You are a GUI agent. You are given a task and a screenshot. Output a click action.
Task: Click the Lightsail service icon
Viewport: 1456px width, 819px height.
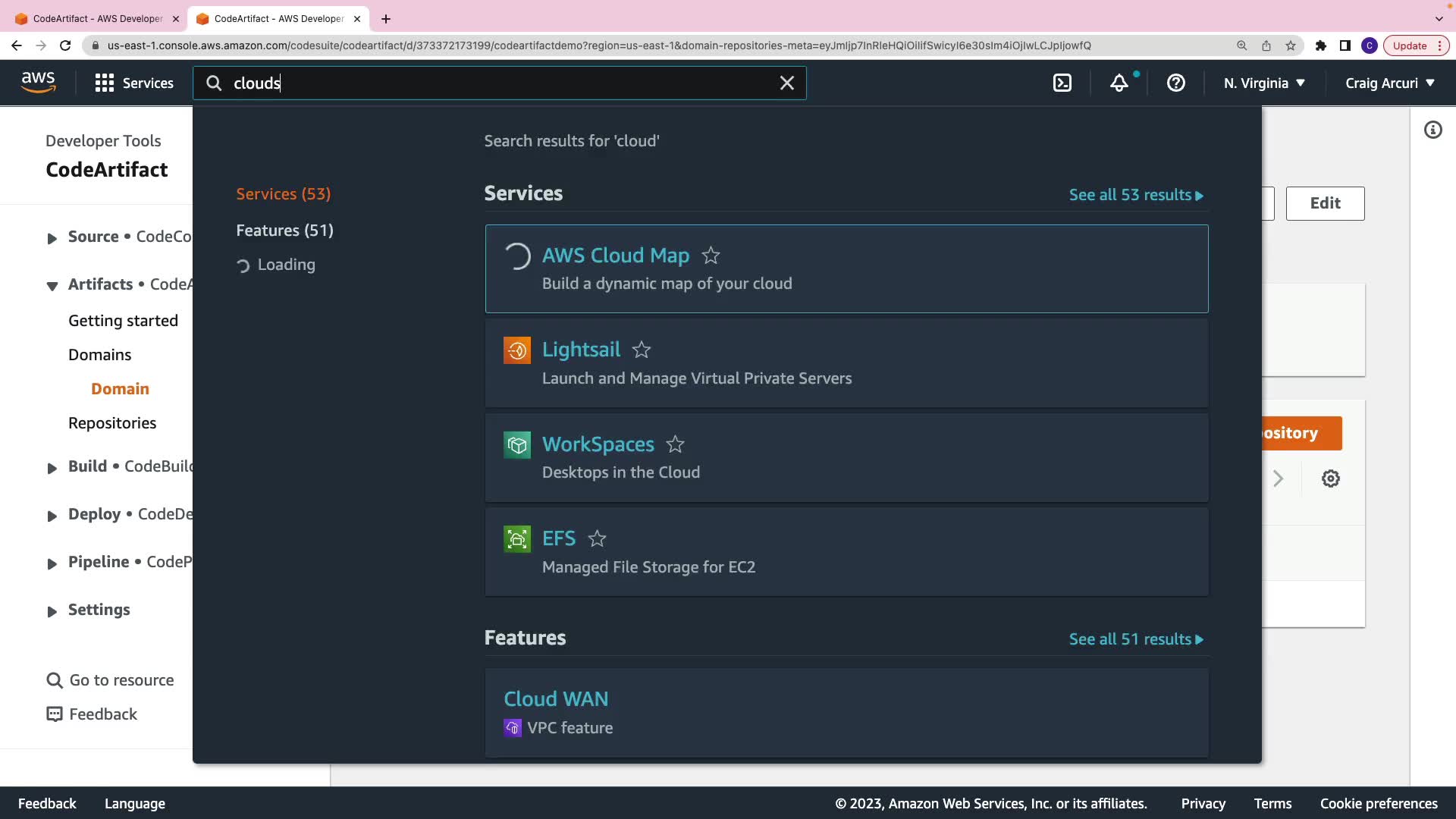517,350
